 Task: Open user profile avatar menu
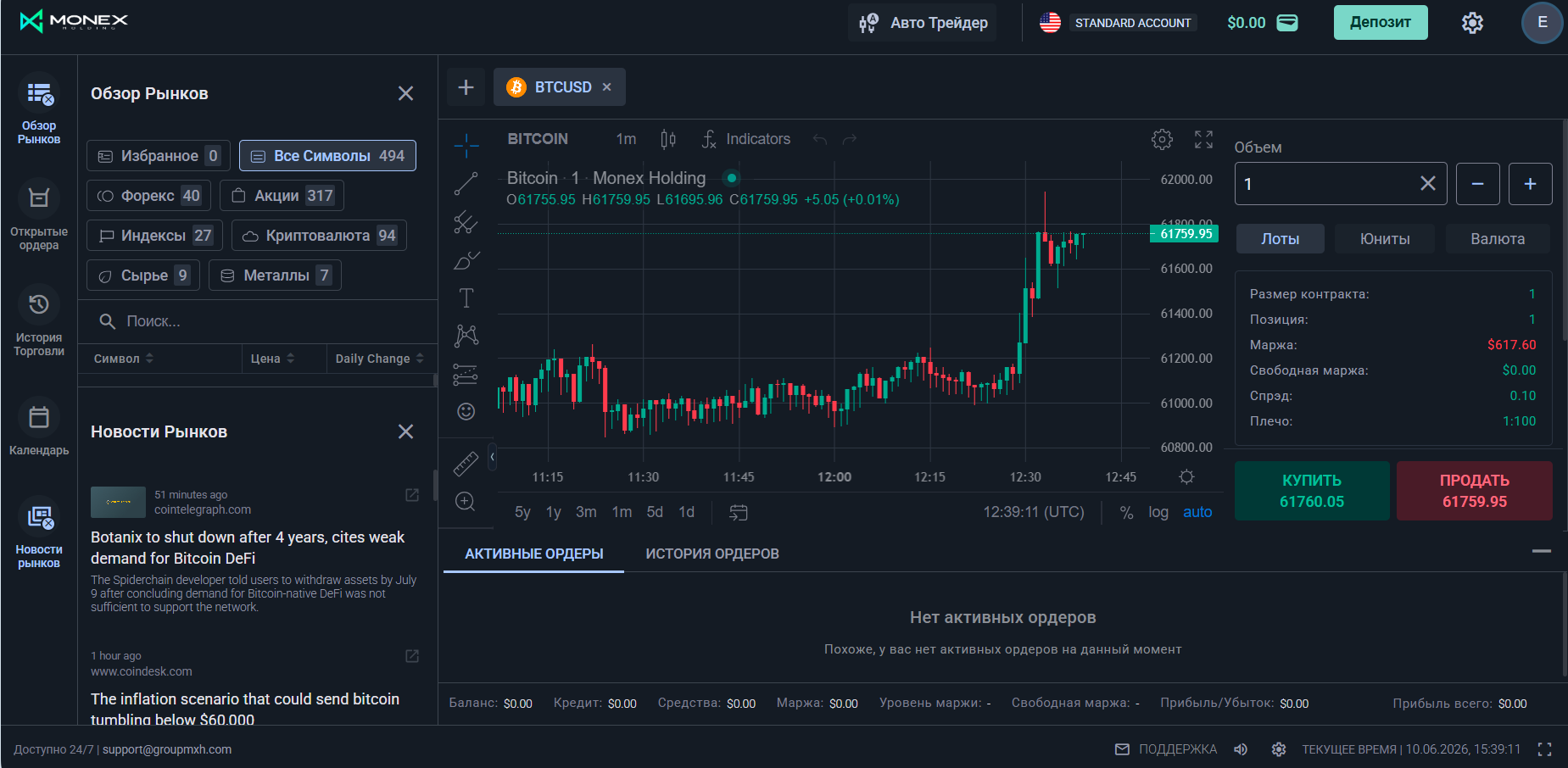(1542, 23)
